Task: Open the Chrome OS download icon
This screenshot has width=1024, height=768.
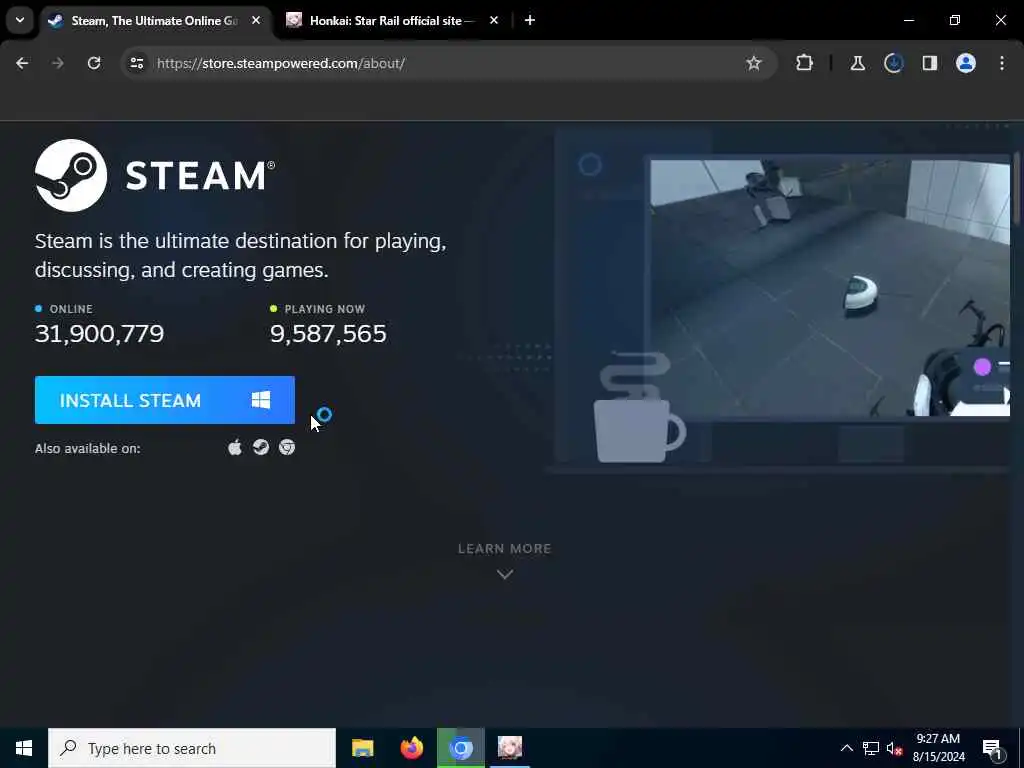Action: pyautogui.click(x=287, y=447)
